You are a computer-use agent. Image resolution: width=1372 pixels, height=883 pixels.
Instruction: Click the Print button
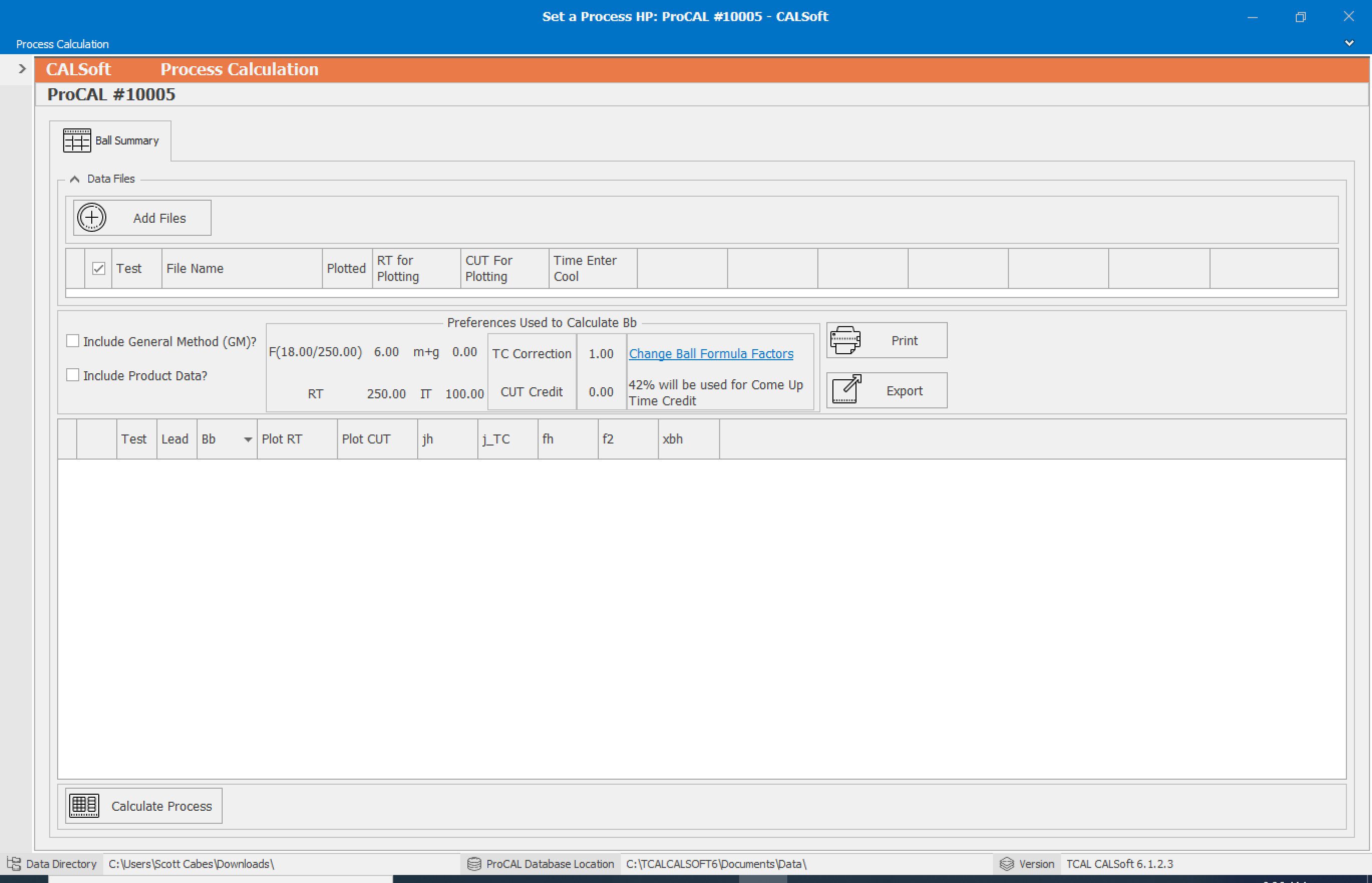887,341
